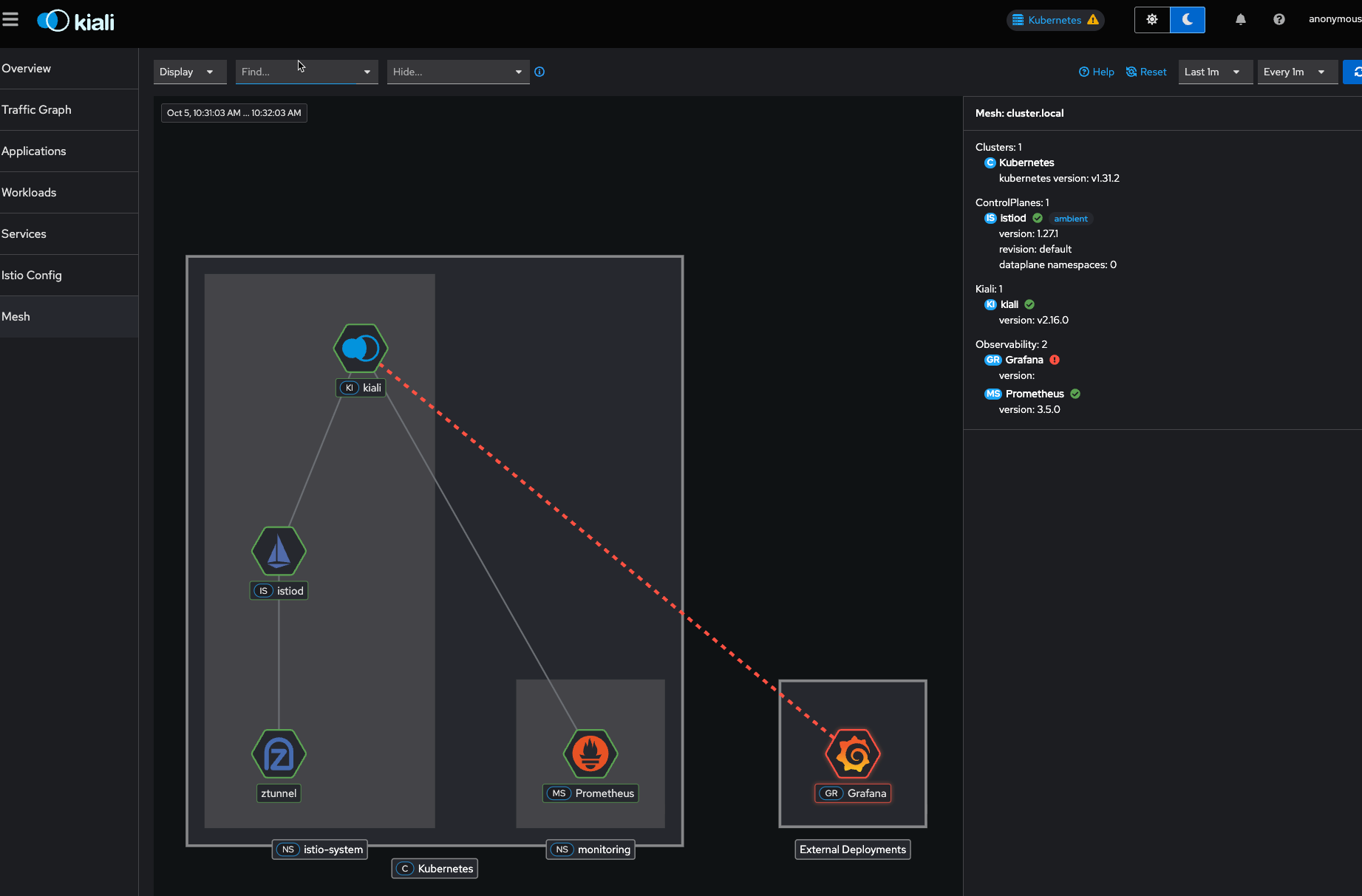1362x896 pixels.
Task: Go to Overview page
Action: click(69, 69)
